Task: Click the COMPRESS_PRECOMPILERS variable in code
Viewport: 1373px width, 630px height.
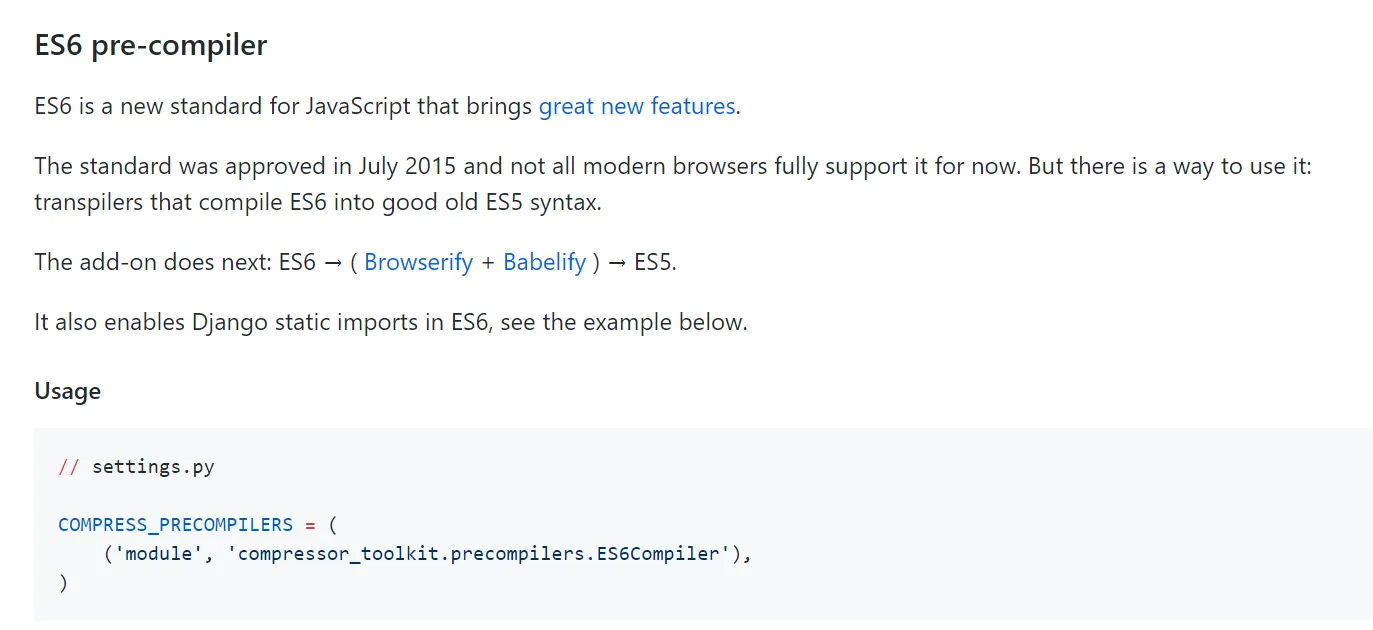Action: [176, 525]
